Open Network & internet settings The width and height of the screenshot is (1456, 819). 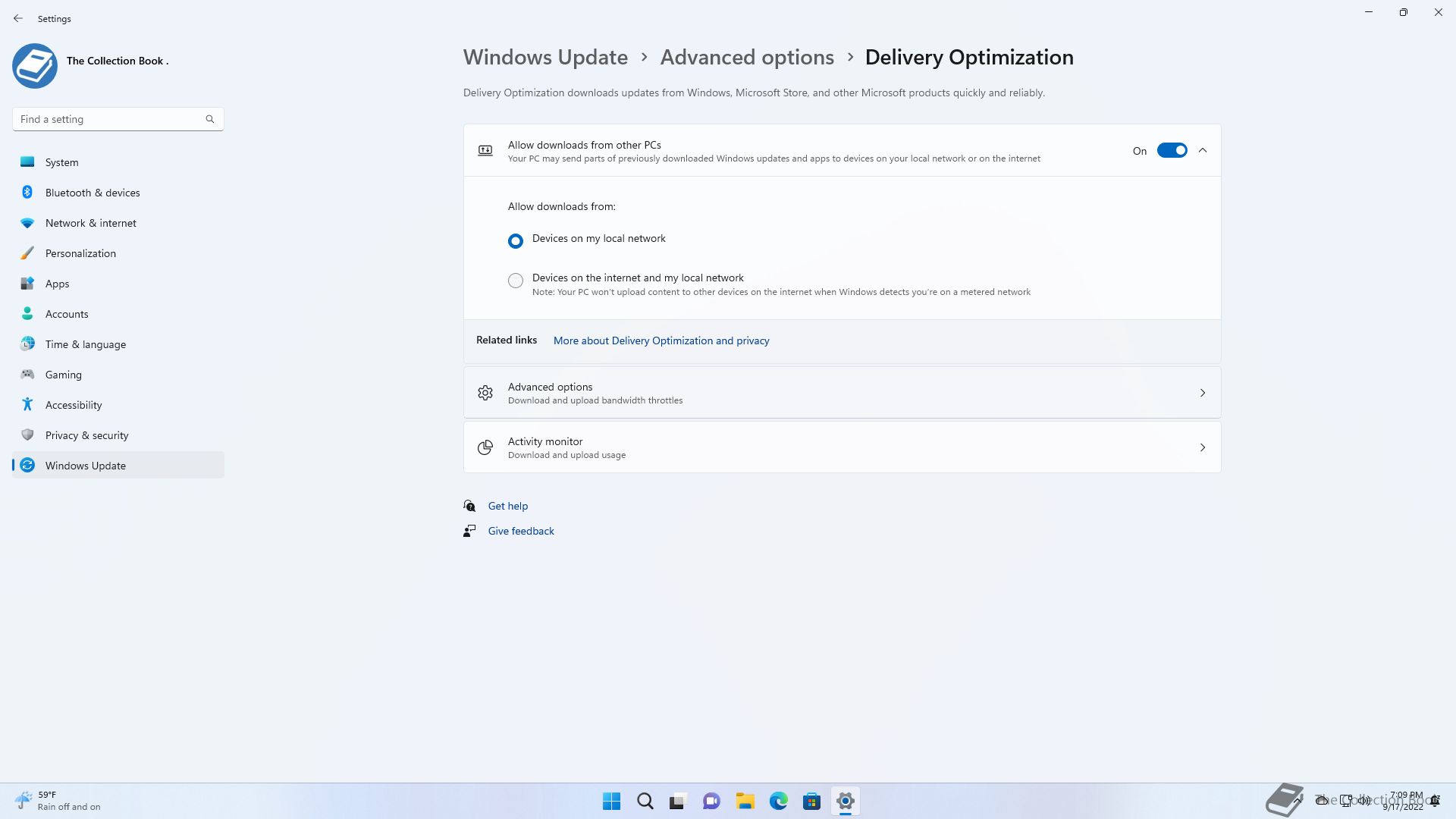(118, 223)
